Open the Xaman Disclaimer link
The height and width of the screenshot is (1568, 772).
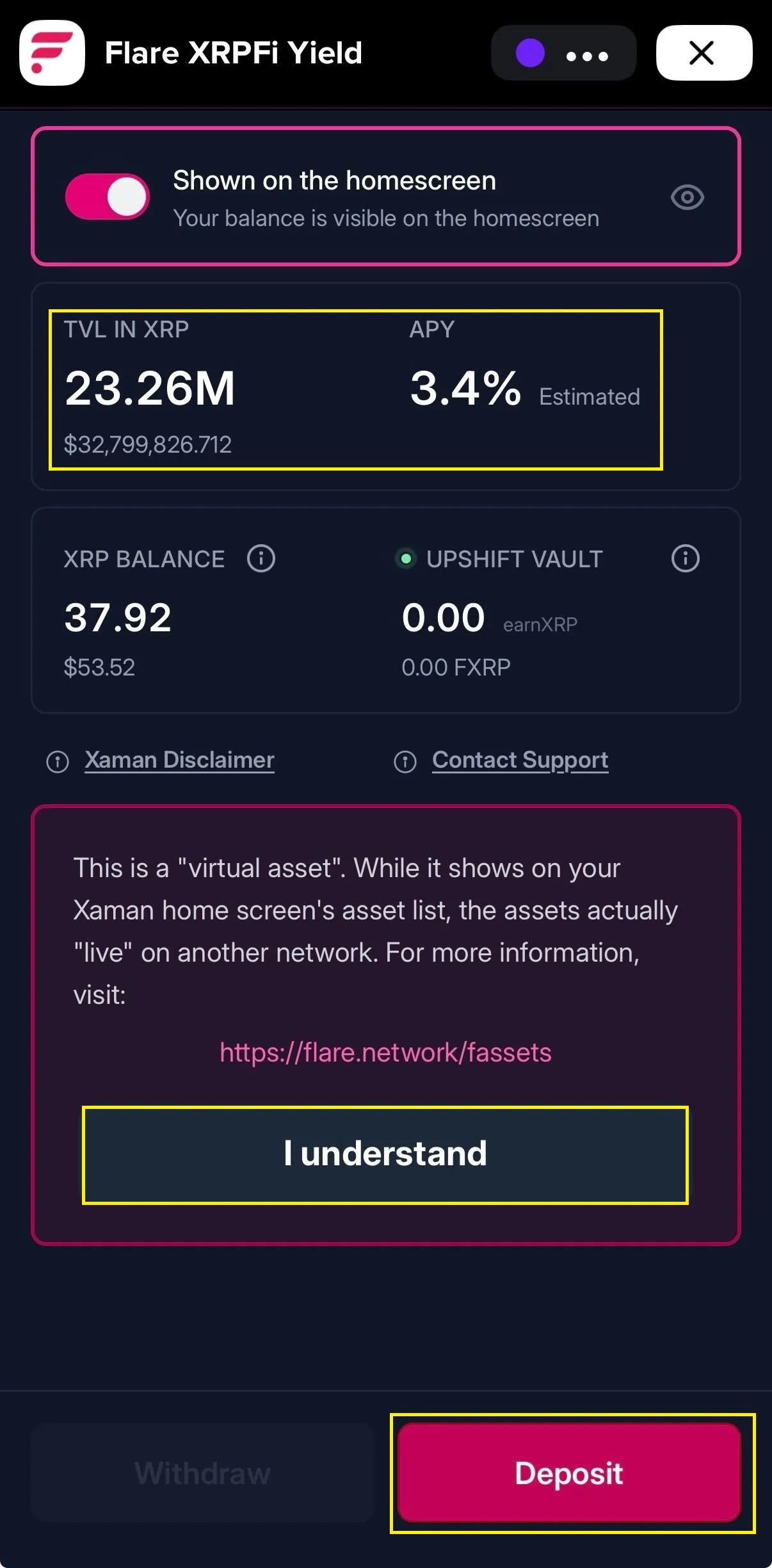pos(179,760)
